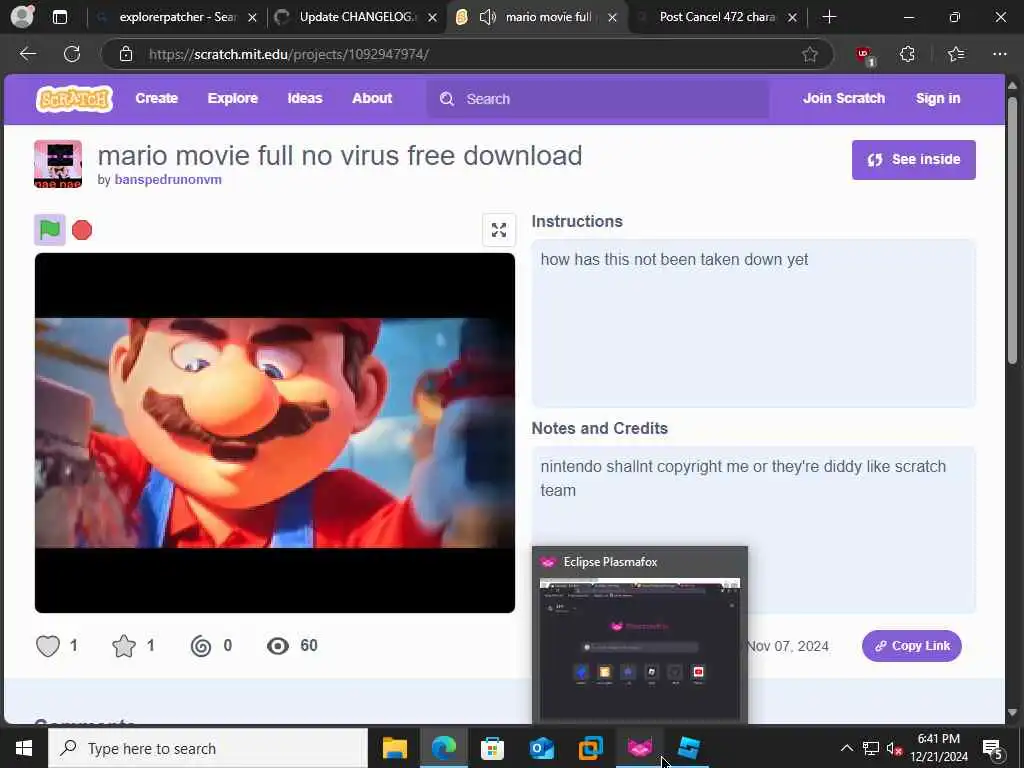Love this project with heart icon

click(48, 646)
